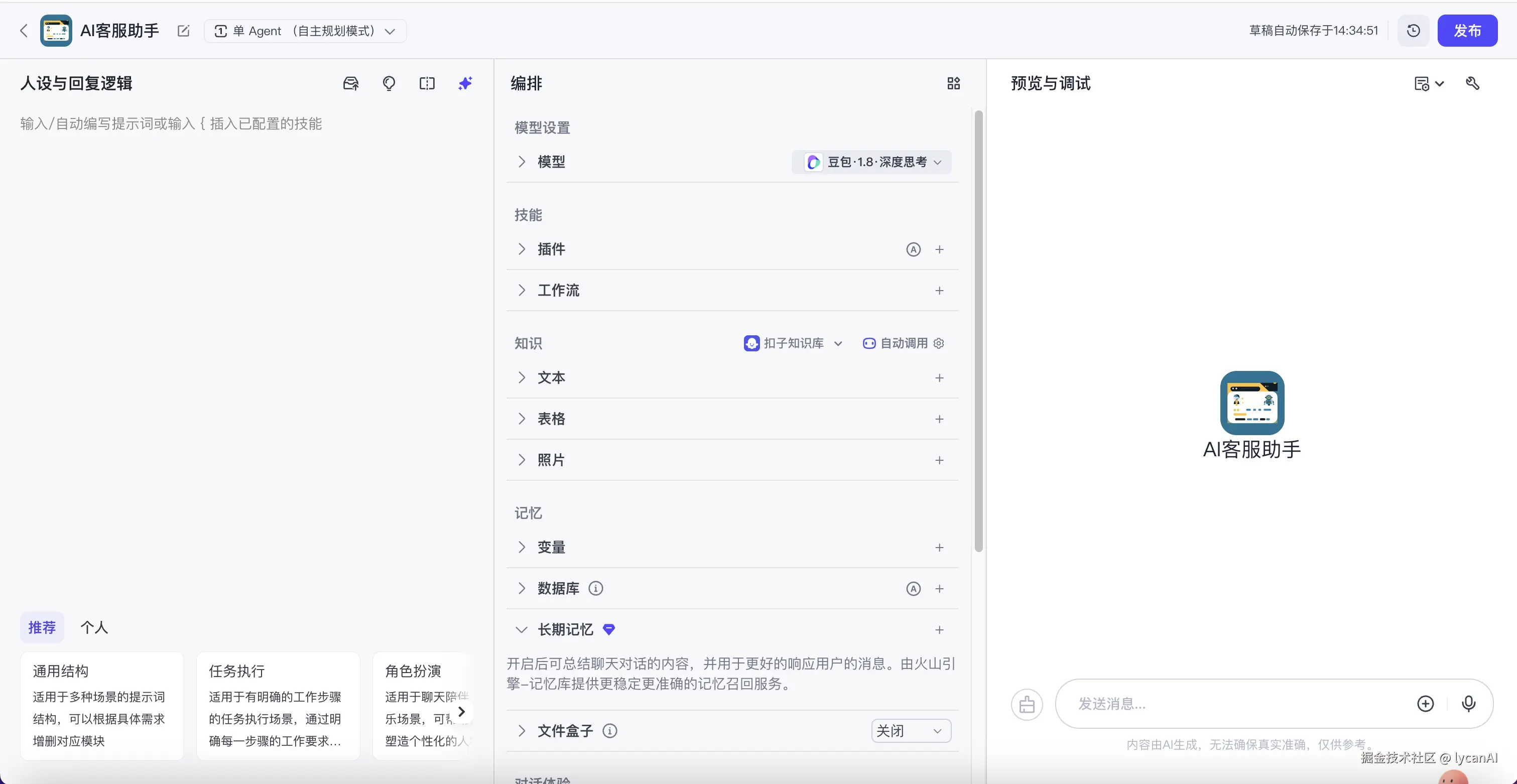Open the 豆包·1.8·深度思考 model dropdown
Screen dimensions: 1517x784
pyautogui.click(x=872, y=162)
